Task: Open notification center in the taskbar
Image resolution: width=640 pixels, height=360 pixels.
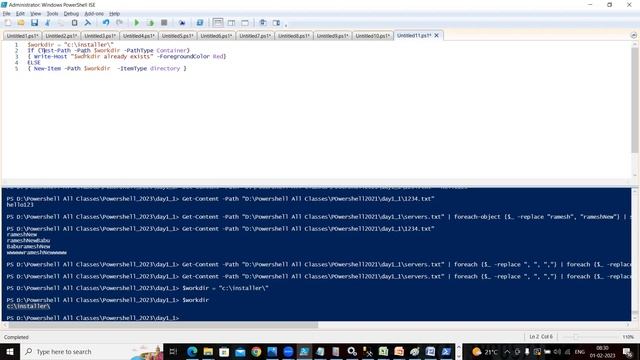Action: (x=628, y=351)
